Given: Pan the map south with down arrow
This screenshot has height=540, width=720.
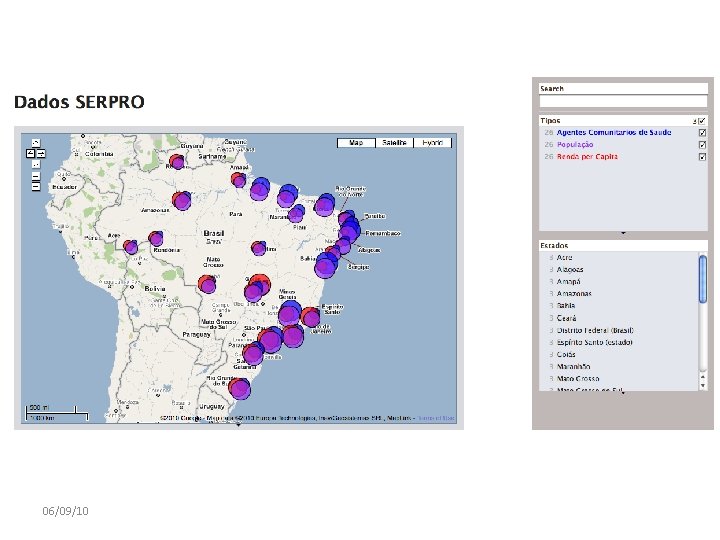Looking at the screenshot, I should tap(36, 164).
